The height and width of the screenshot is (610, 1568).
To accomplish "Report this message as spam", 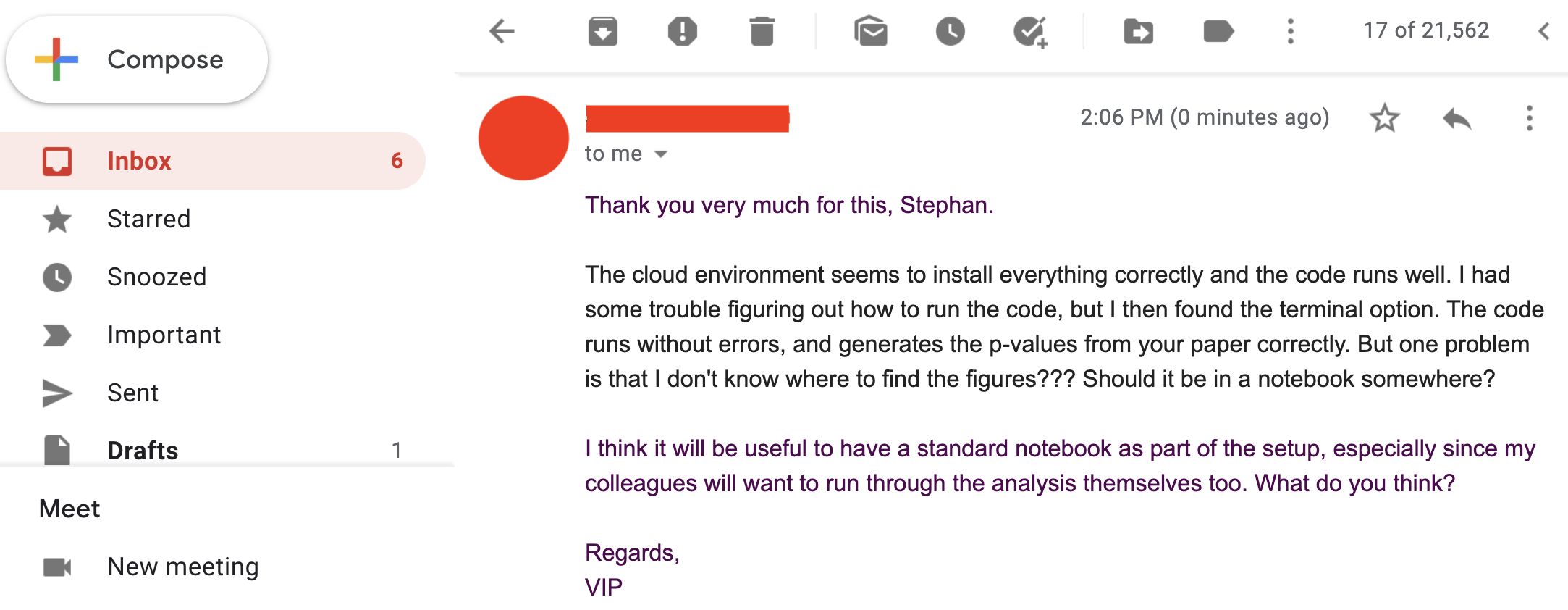I will (x=682, y=31).
